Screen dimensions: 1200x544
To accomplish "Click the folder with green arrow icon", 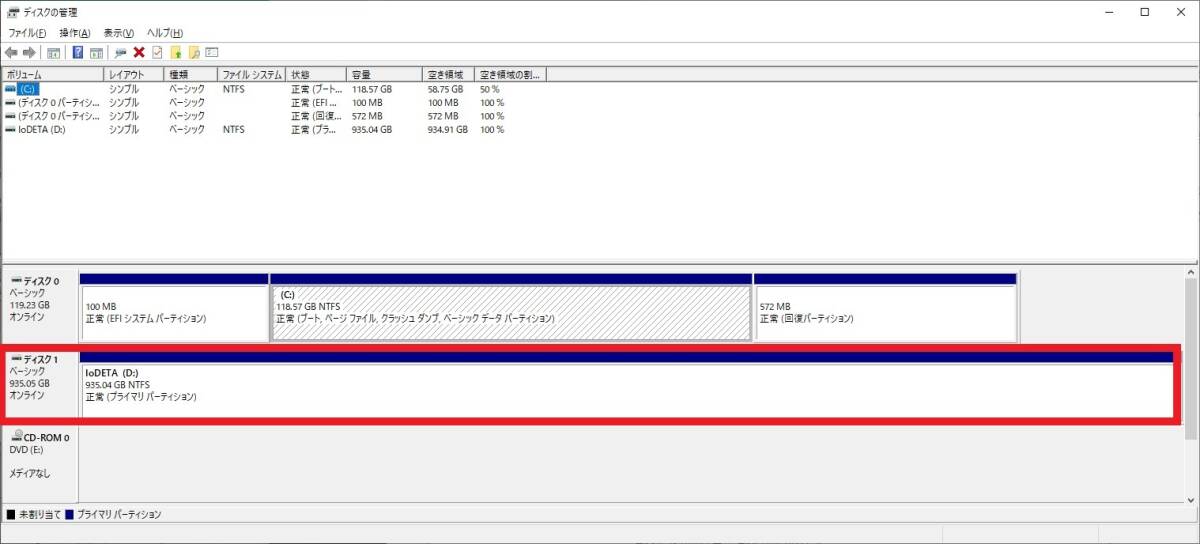I will [176, 52].
